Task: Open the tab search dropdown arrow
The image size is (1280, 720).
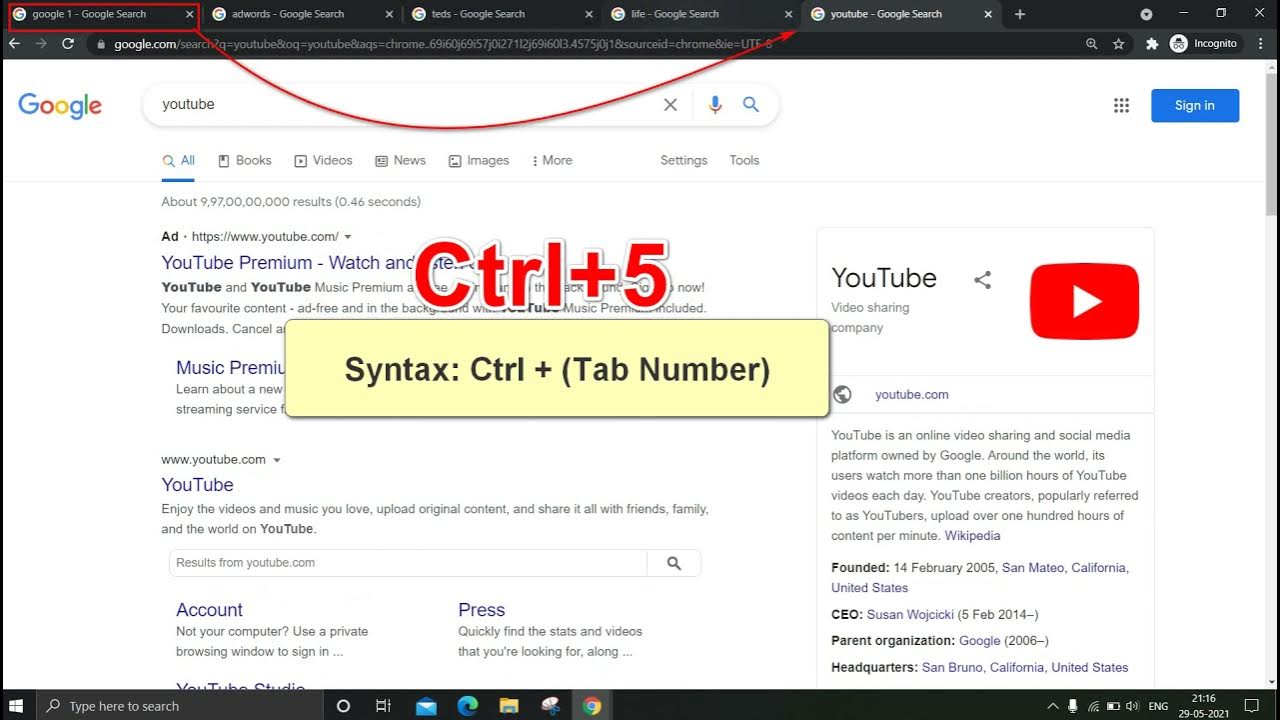Action: [x=1146, y=15]
